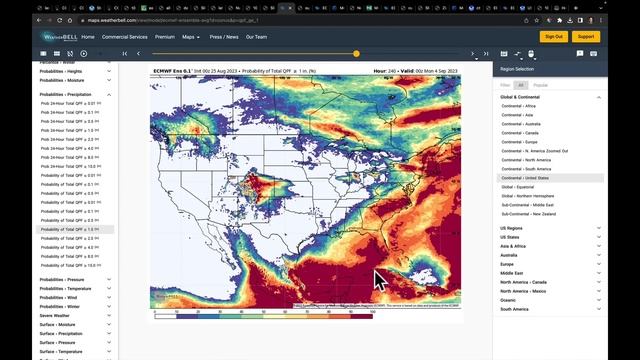Open a new browser tab
Screen dimensions: 640x360
pyautogui.click(x=576, y=8)
